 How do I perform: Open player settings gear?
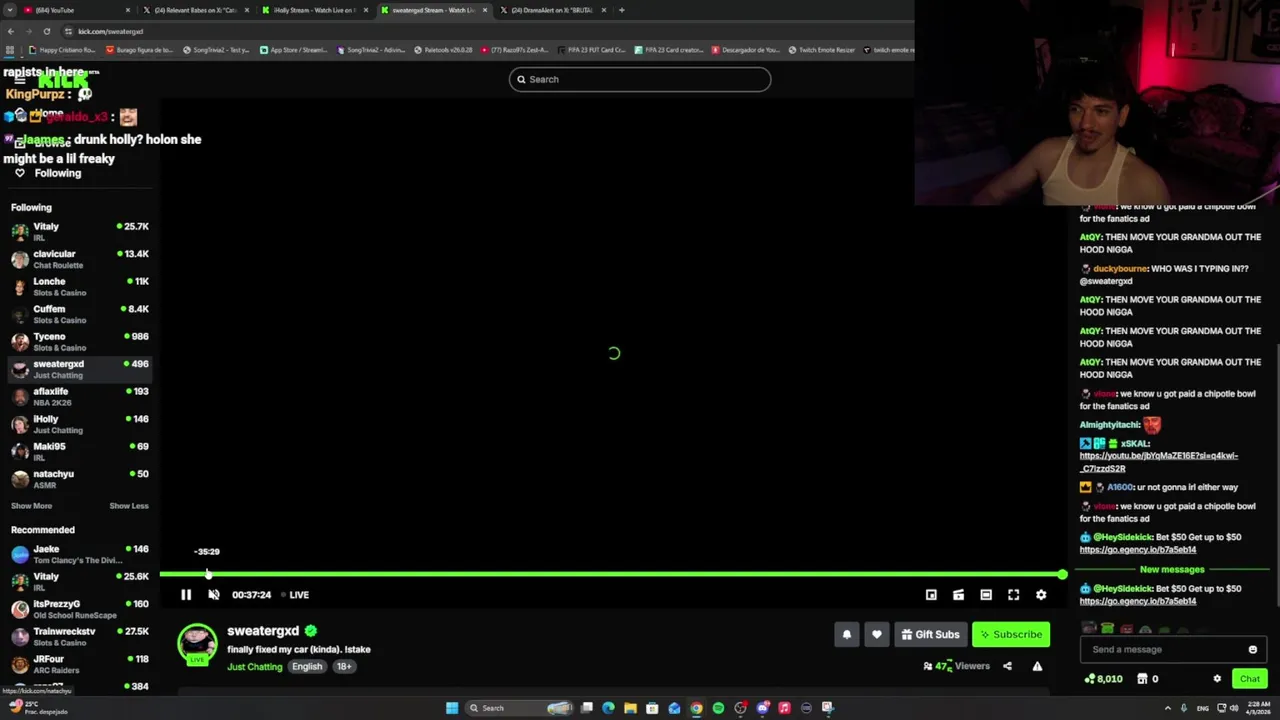1041,595
